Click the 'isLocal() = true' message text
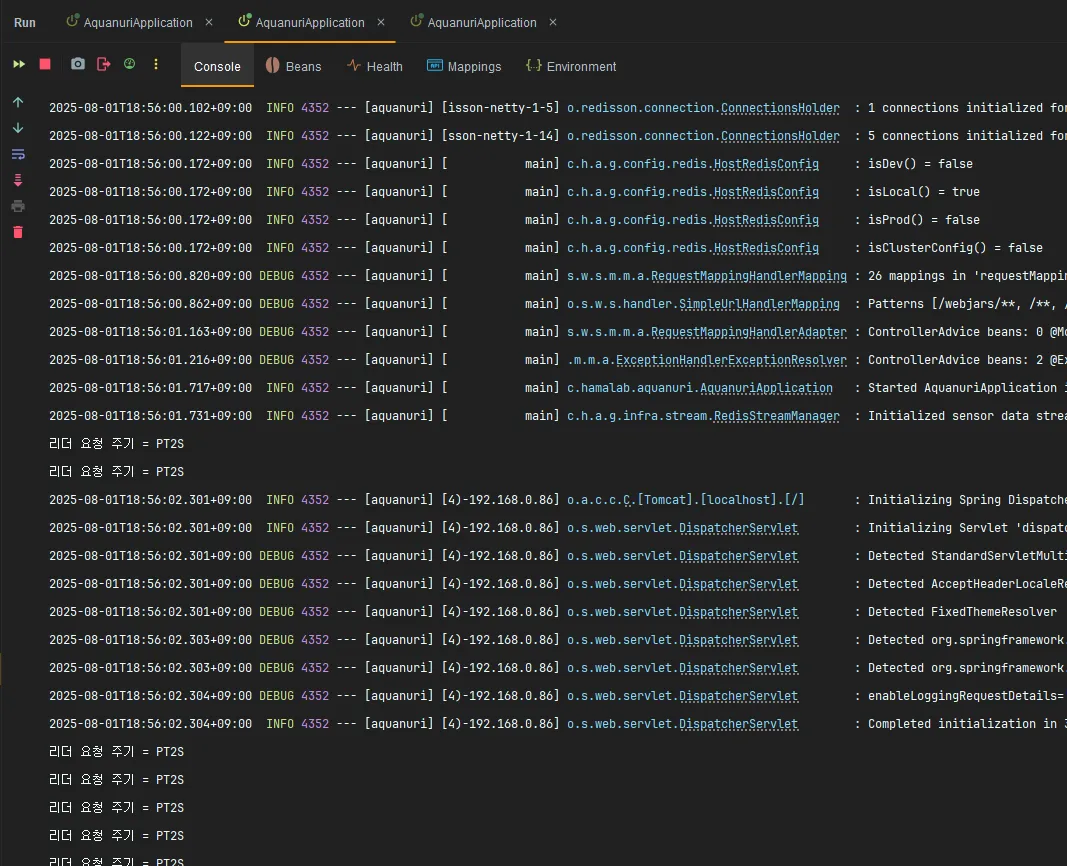The width and height of the screenshot is (1067, 866). [x=923, y=192]
